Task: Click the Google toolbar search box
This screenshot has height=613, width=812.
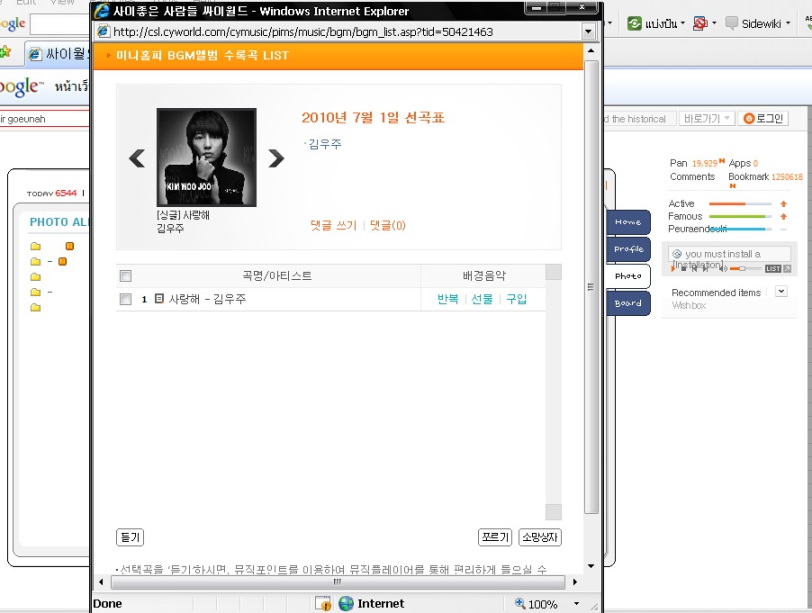Action: pos(60,24)
